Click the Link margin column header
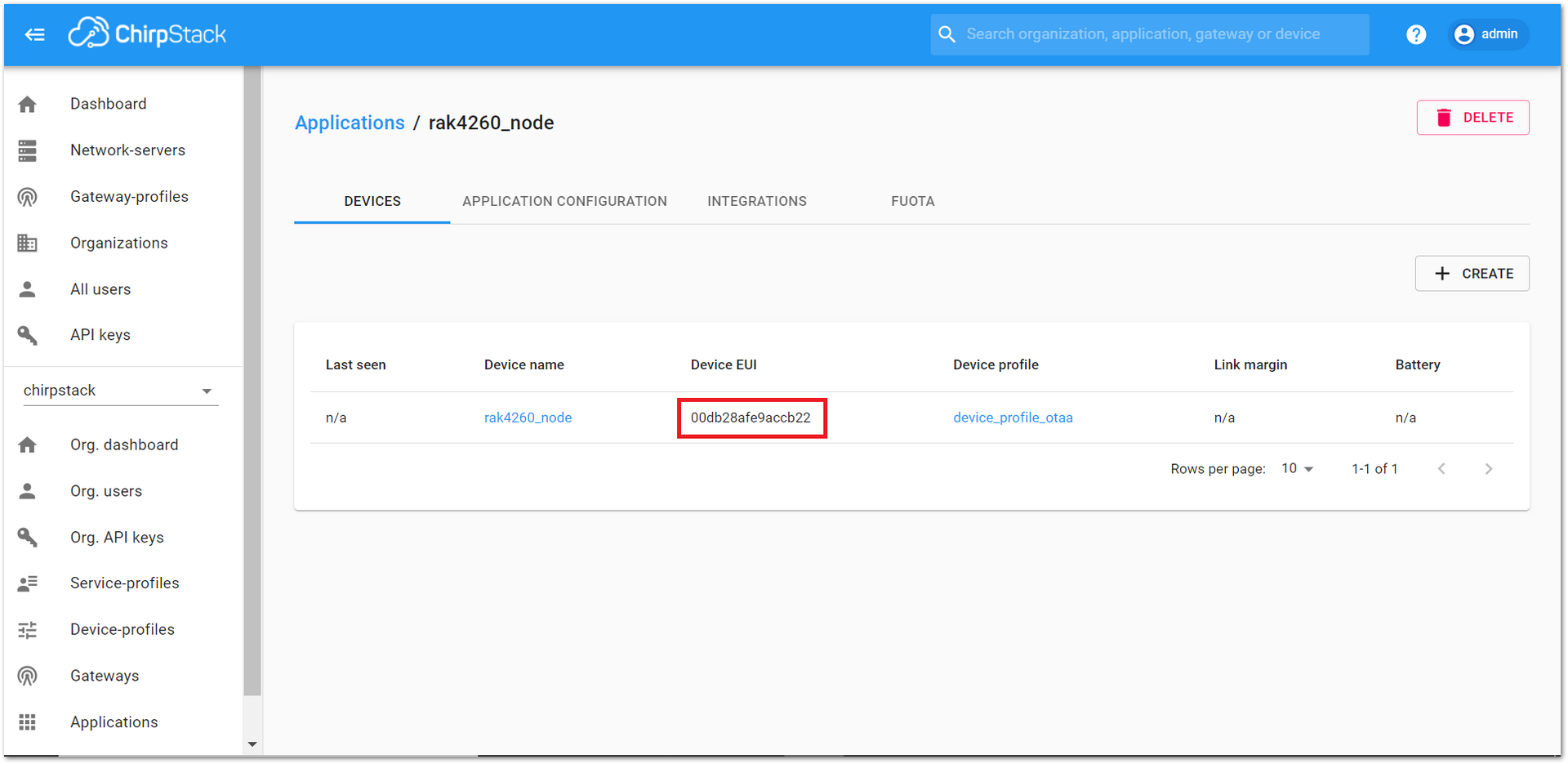 pyautogui.click(x=1250, y=365)
